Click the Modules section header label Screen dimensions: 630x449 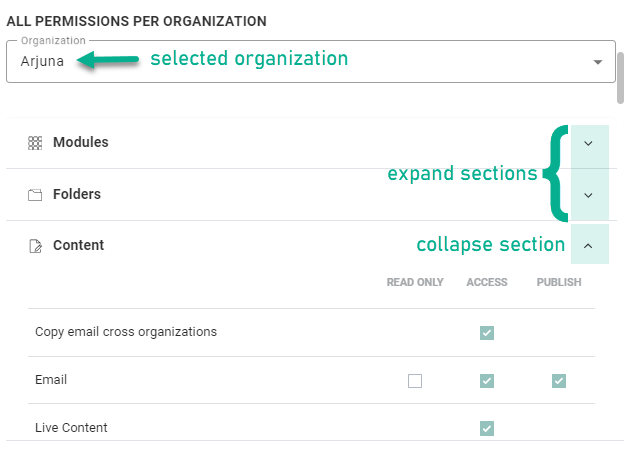click(x=81, y=143)
